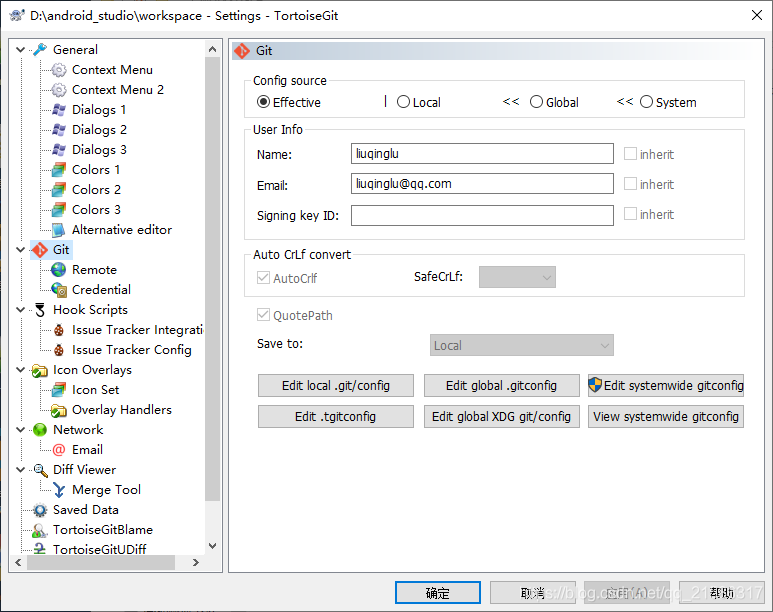Open the SafeCrLf dropdown
The width and height of the screenshot is (773, 612).
tap(517, 277)
